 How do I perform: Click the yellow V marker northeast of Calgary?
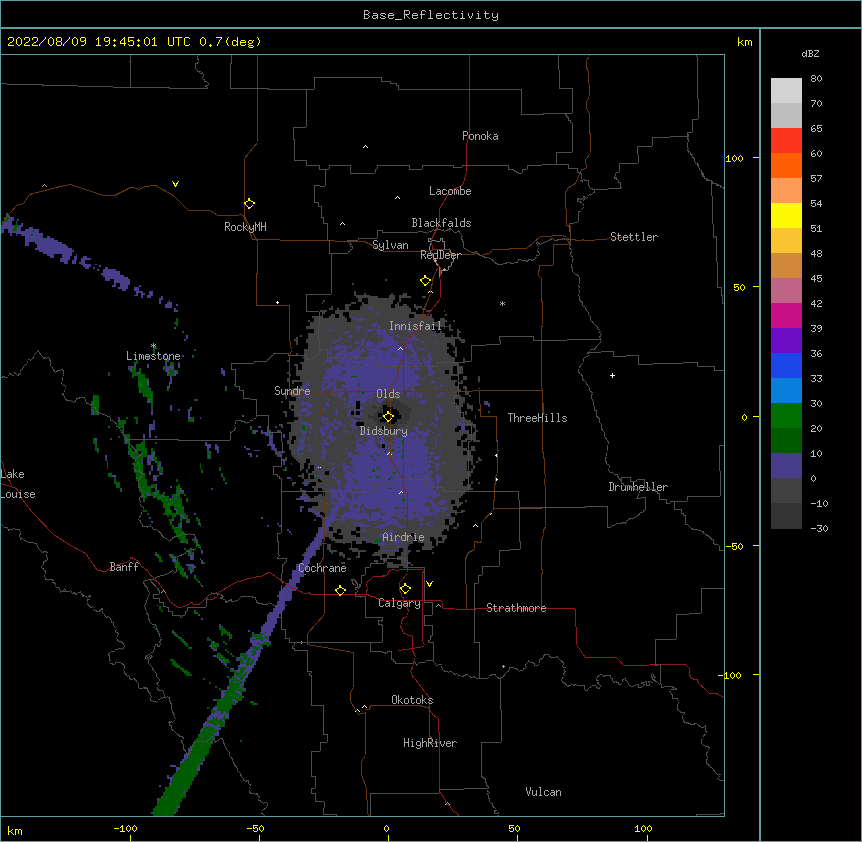(x=429, y=584)
